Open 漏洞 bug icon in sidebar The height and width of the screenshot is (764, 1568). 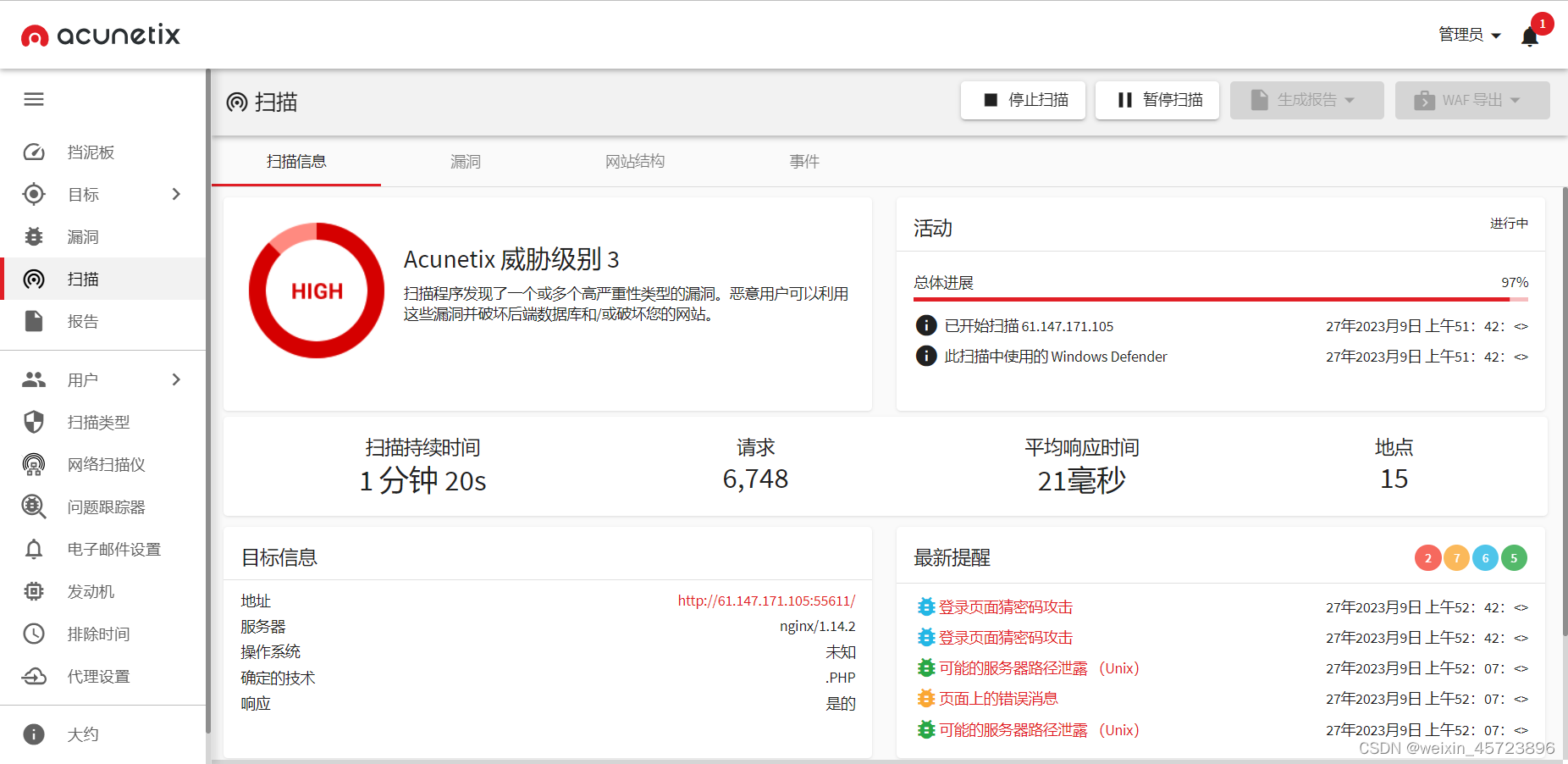point(34,236)
